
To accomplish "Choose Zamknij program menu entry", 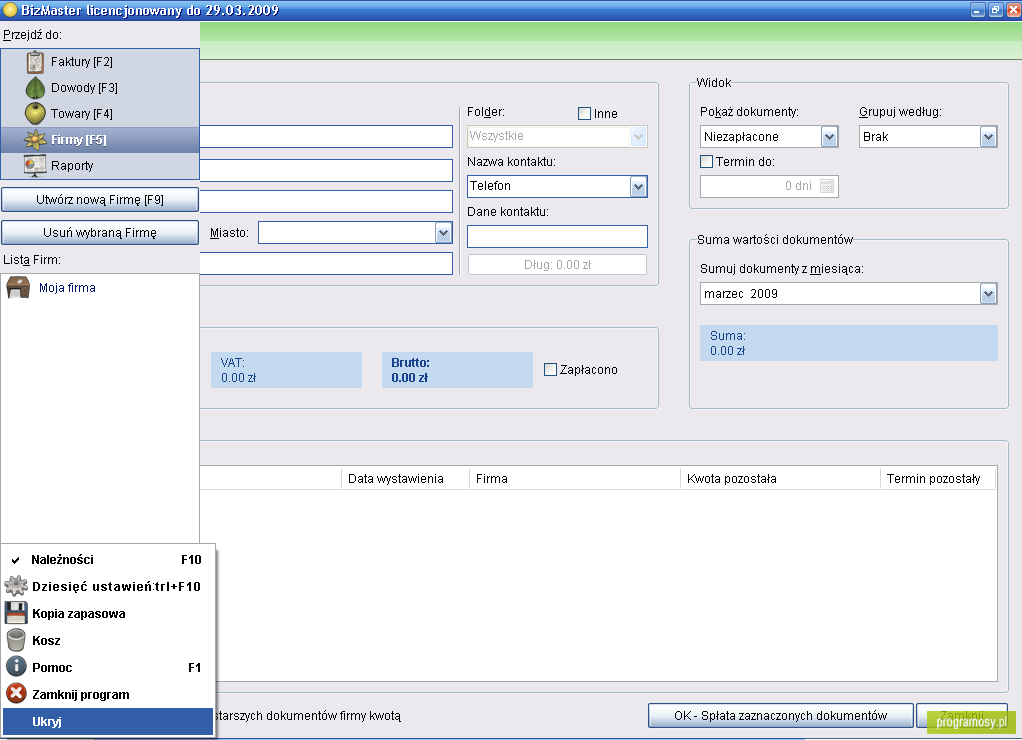I will click(108, 694).
